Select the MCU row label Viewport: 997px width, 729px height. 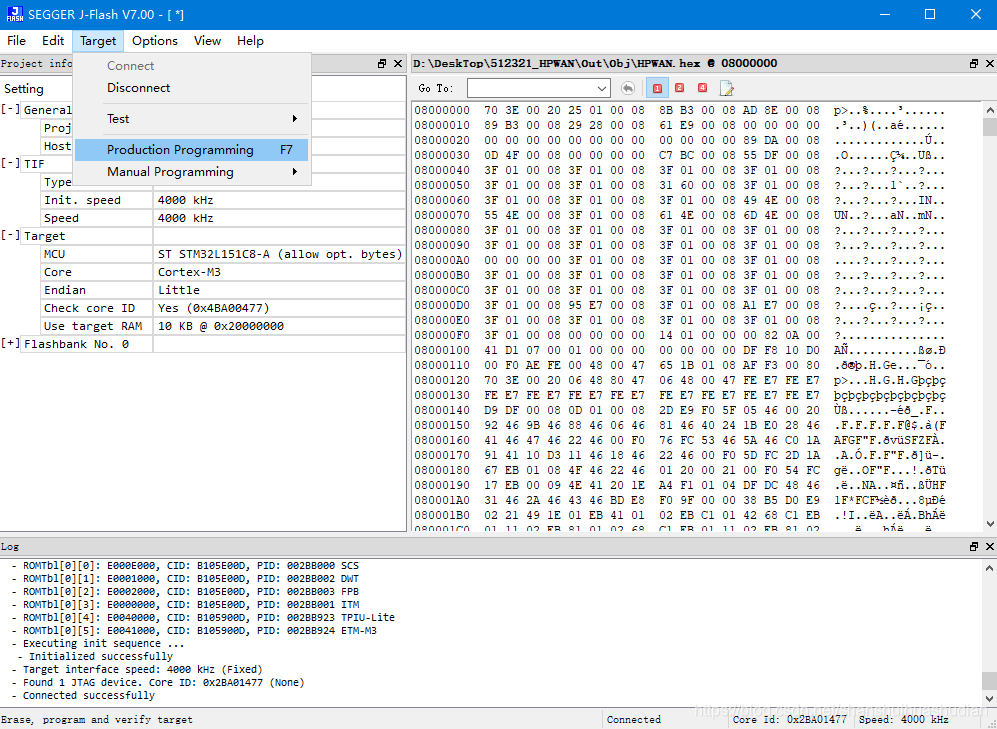pyautogui.click(x=96, y=254)
